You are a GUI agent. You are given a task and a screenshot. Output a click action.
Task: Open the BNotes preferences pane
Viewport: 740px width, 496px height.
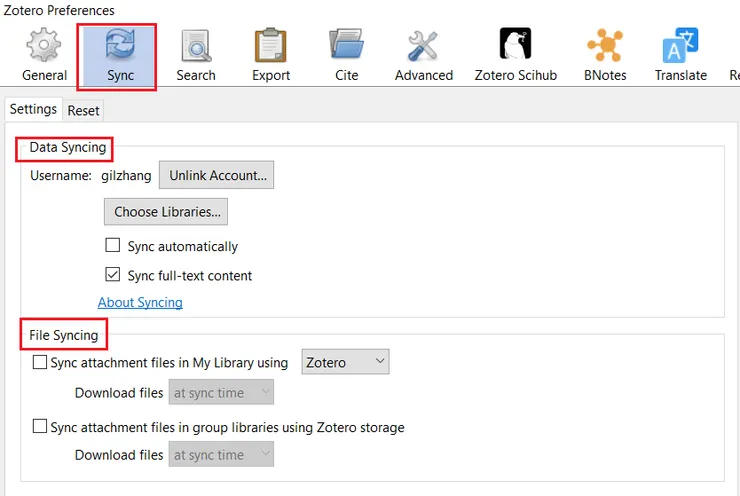point(605,56)
